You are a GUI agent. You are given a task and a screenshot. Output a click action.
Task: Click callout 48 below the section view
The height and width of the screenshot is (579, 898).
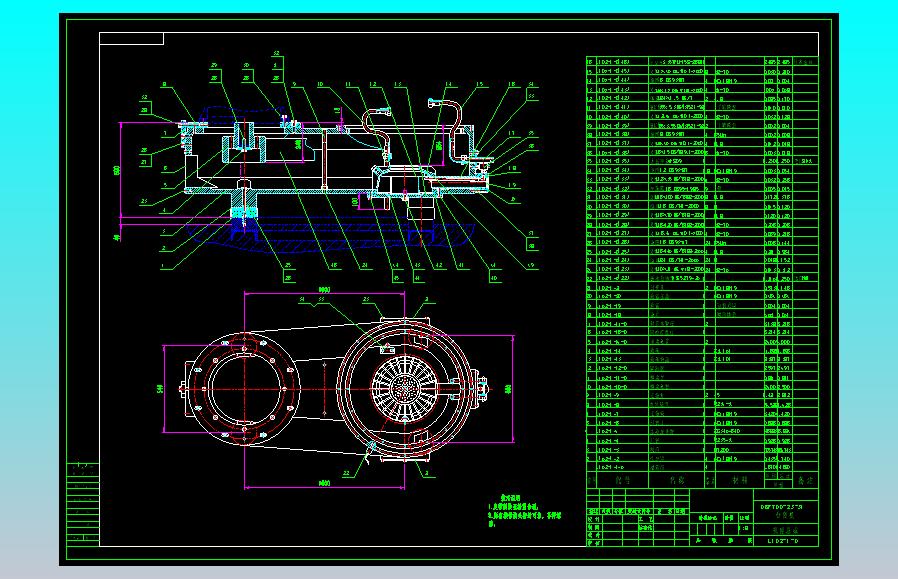coord(334,266)
